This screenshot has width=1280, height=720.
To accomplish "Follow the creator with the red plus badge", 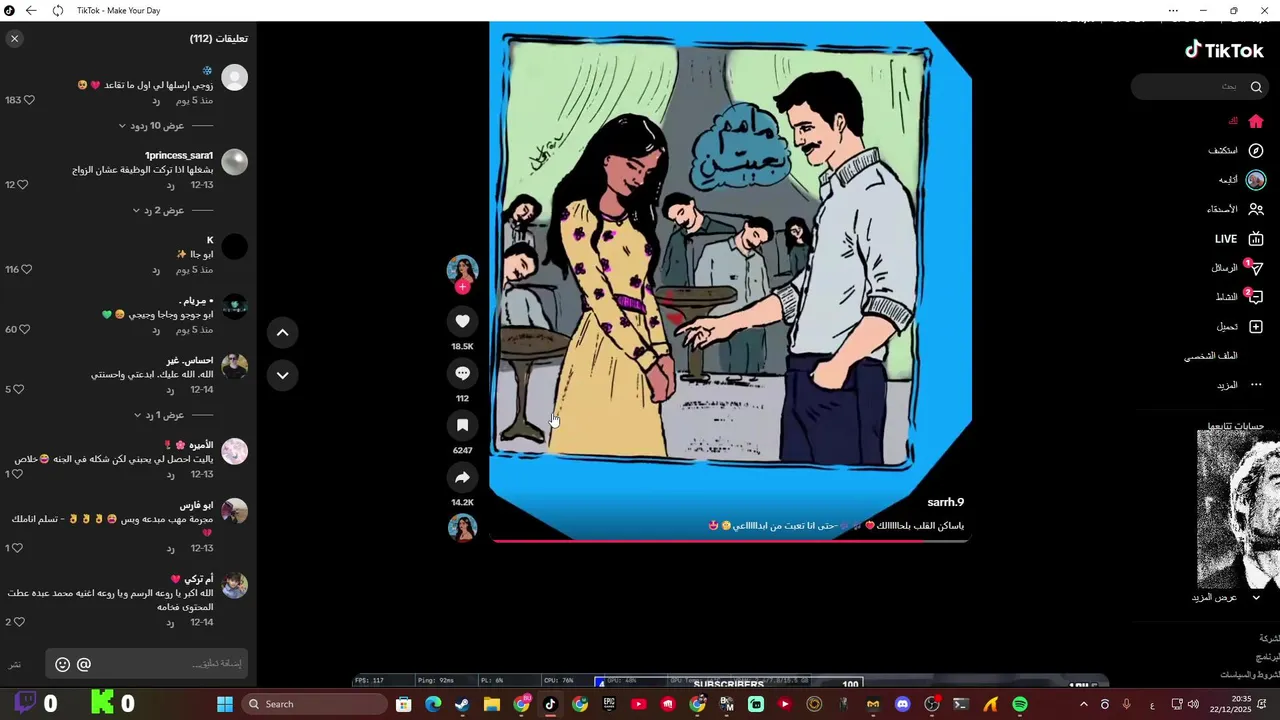I will (462, 287).
